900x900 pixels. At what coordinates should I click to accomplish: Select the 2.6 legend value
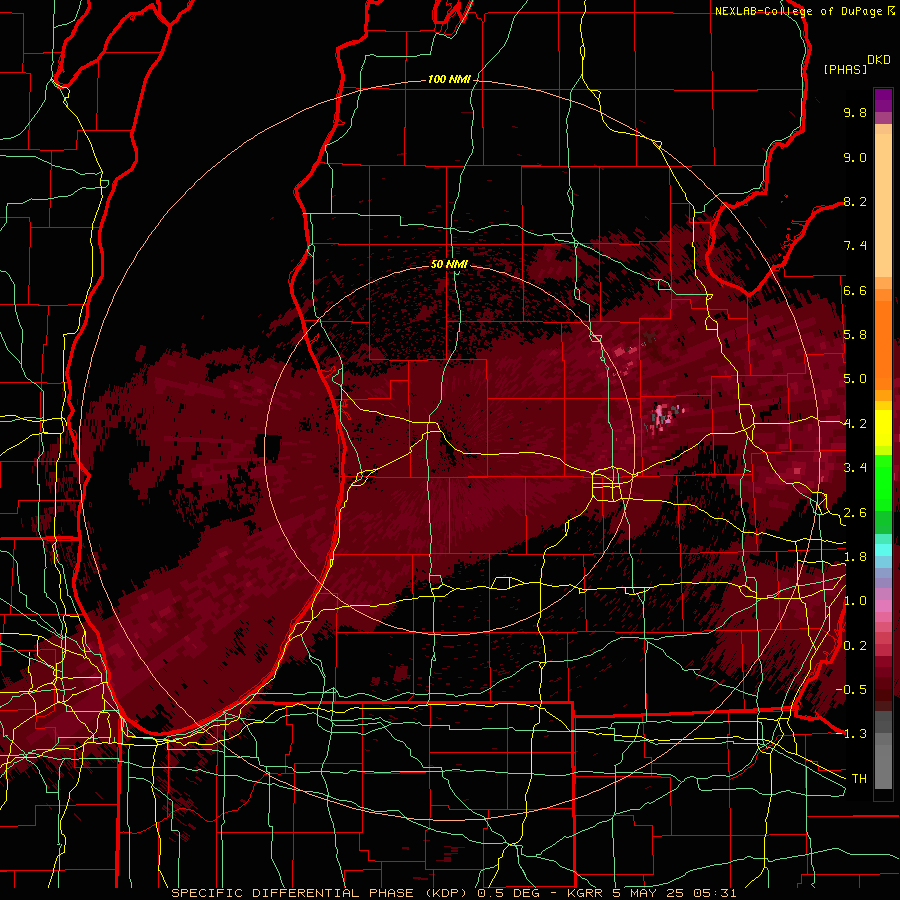click(855, 512)
